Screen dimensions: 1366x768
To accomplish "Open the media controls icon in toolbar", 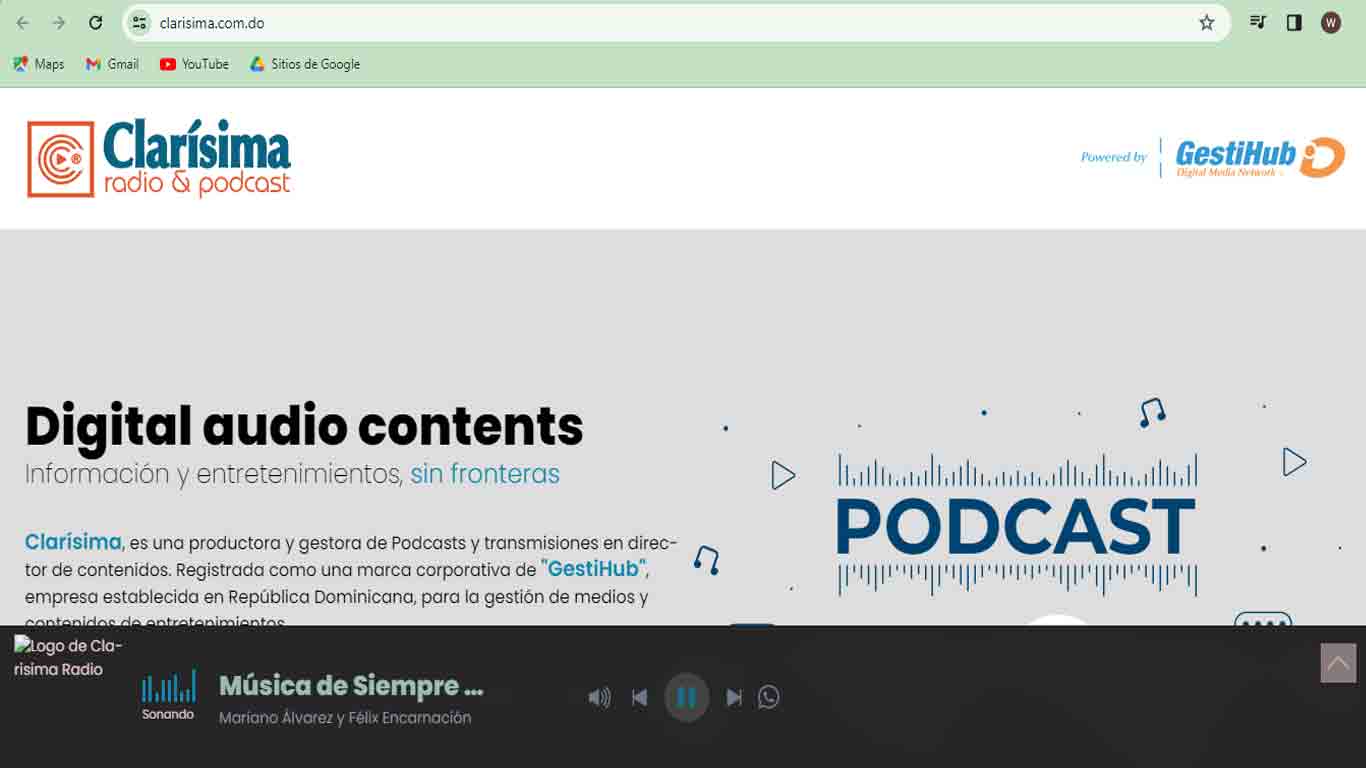I will click(1258, 22).
